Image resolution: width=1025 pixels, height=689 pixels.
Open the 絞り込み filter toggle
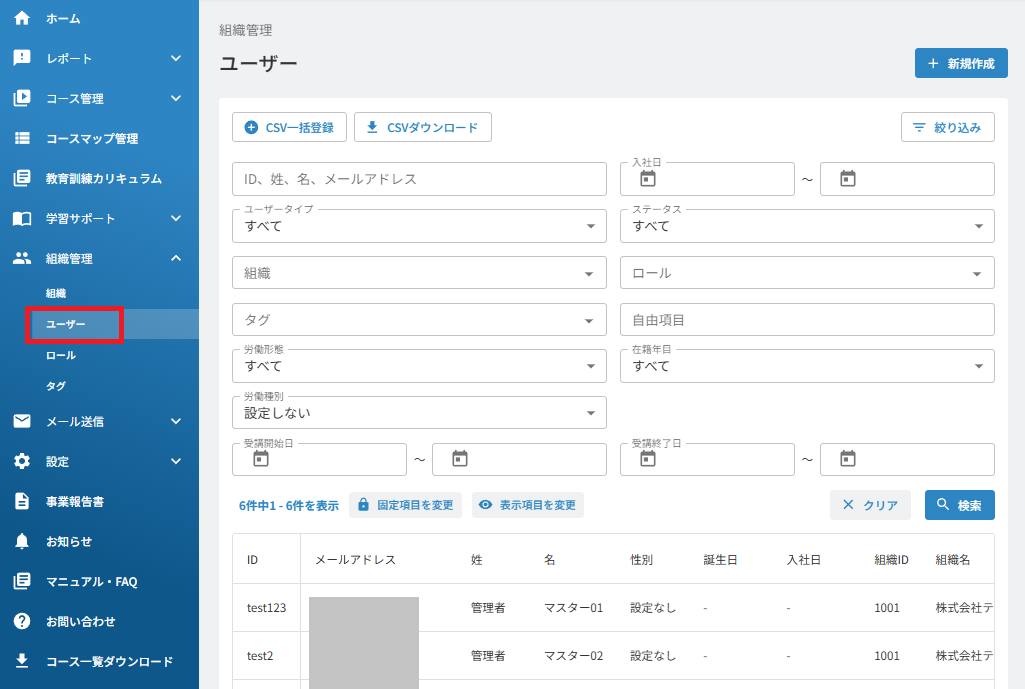947,127
